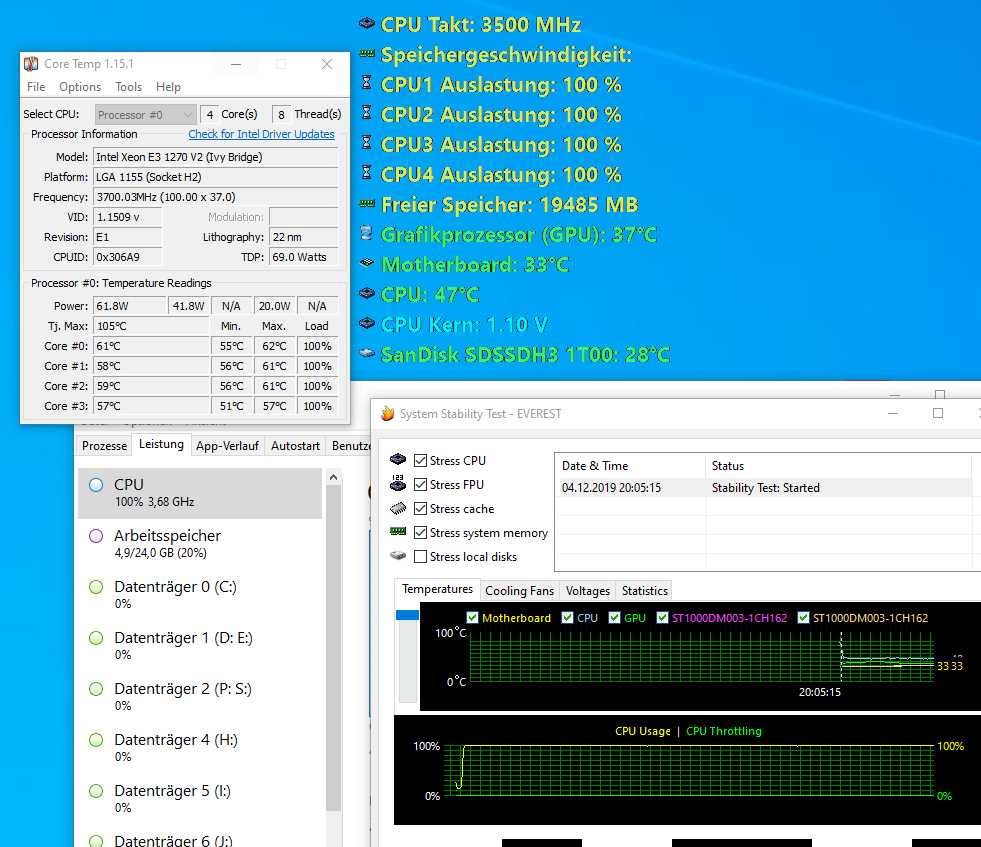Click the Core #0 temperature 61°C
Screen dimensions: 981x847
151,346
